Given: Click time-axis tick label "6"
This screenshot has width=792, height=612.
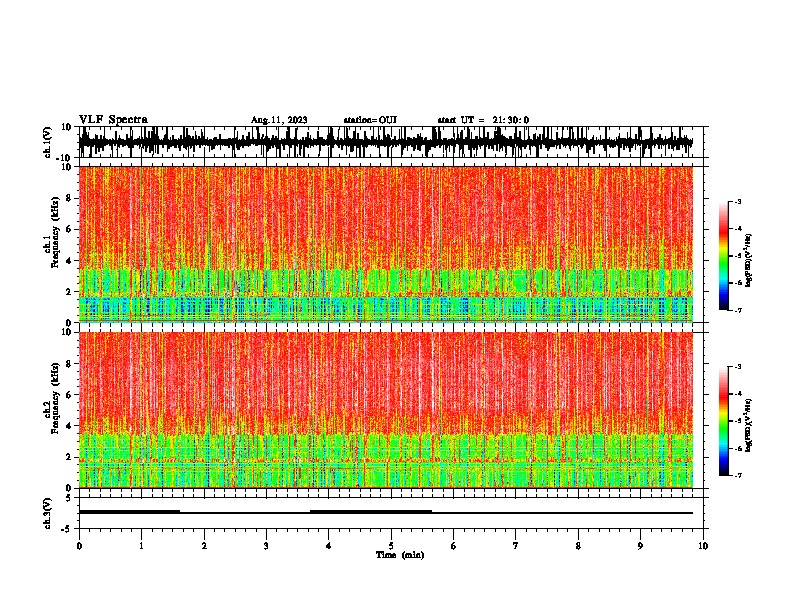Looking at the screenshot, I should tap(453, 546).
